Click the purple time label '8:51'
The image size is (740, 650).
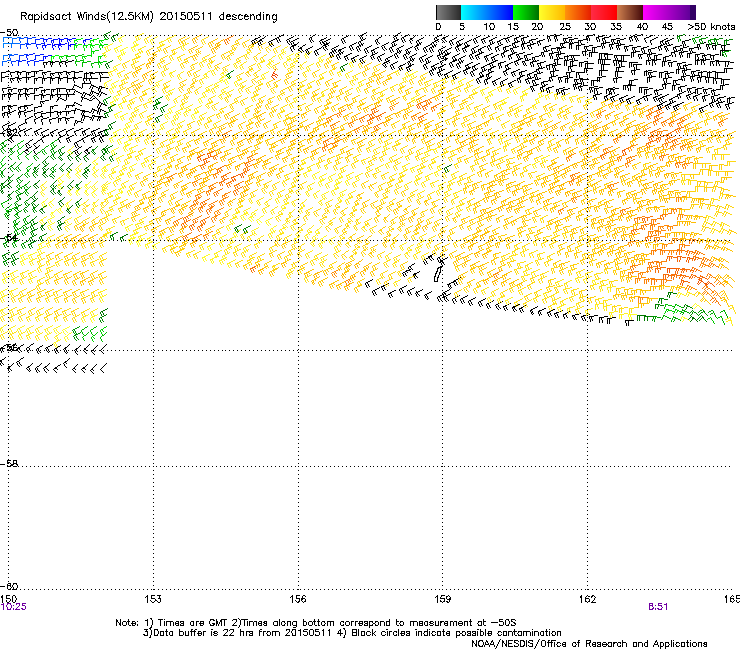tap(658, 607)
